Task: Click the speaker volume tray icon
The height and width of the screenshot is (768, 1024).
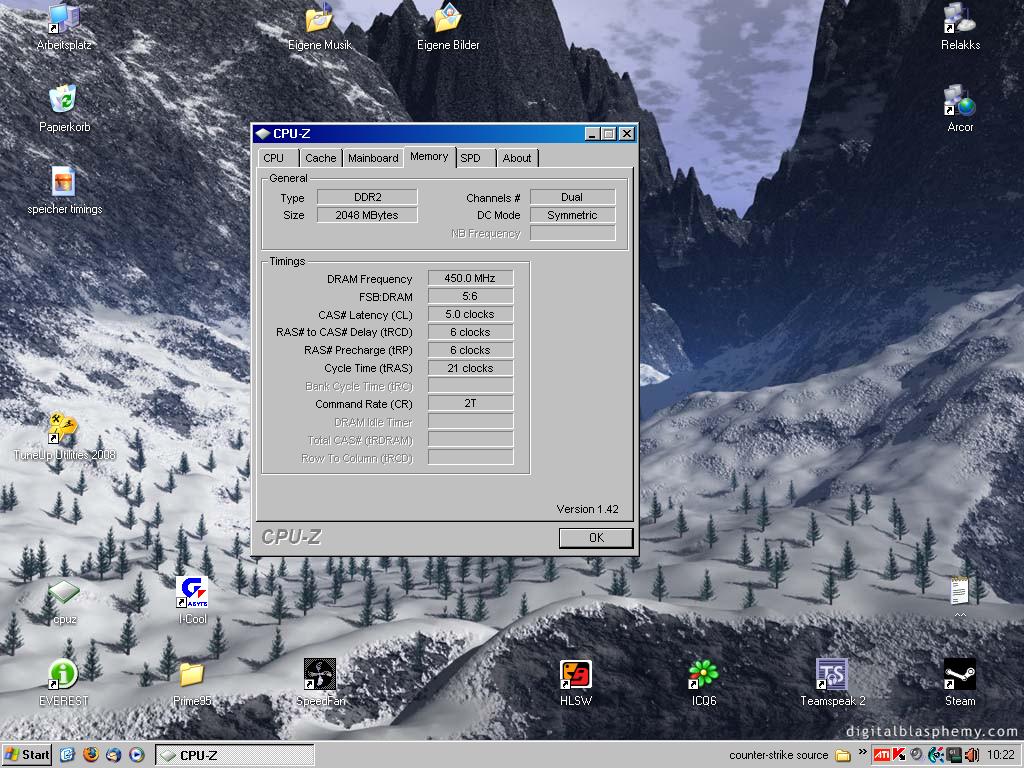Action: [x=972, y=755]
